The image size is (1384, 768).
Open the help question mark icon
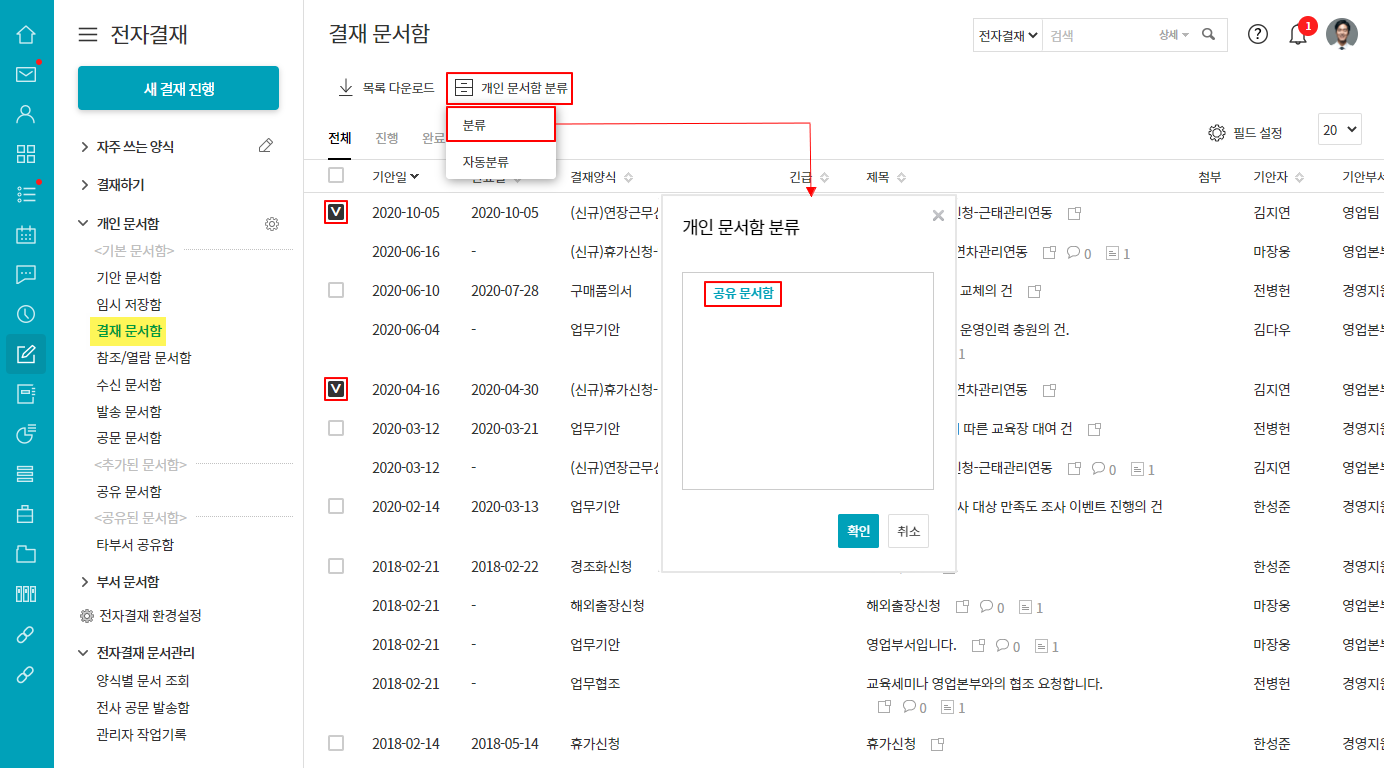click(1258, 34)
